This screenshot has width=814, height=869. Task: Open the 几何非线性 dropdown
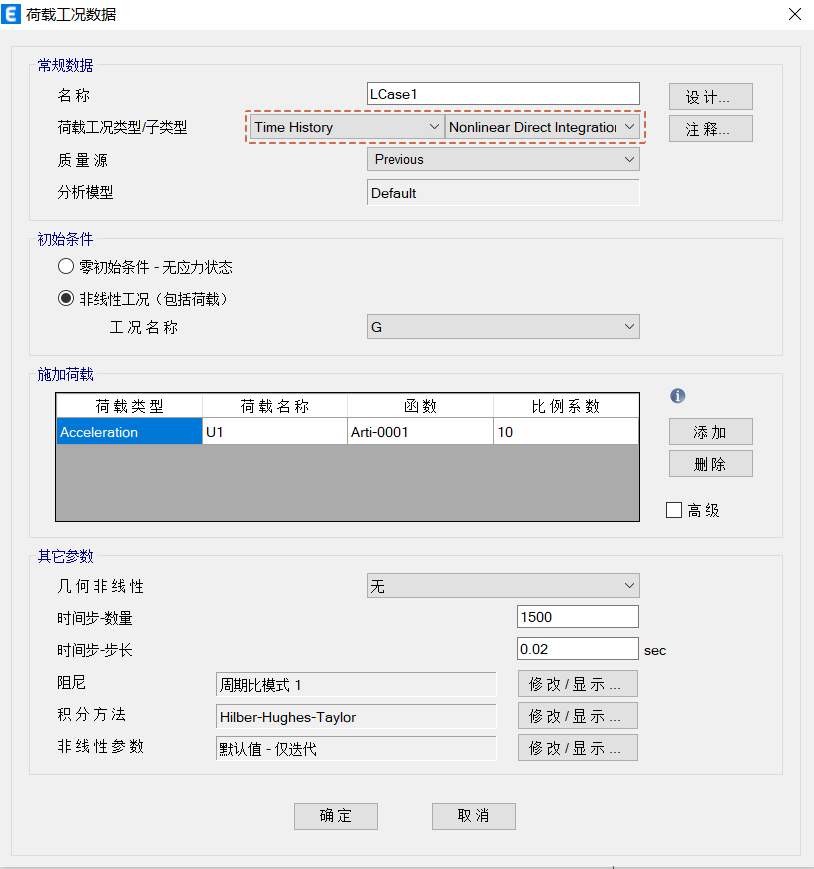(x=503, y=586)
